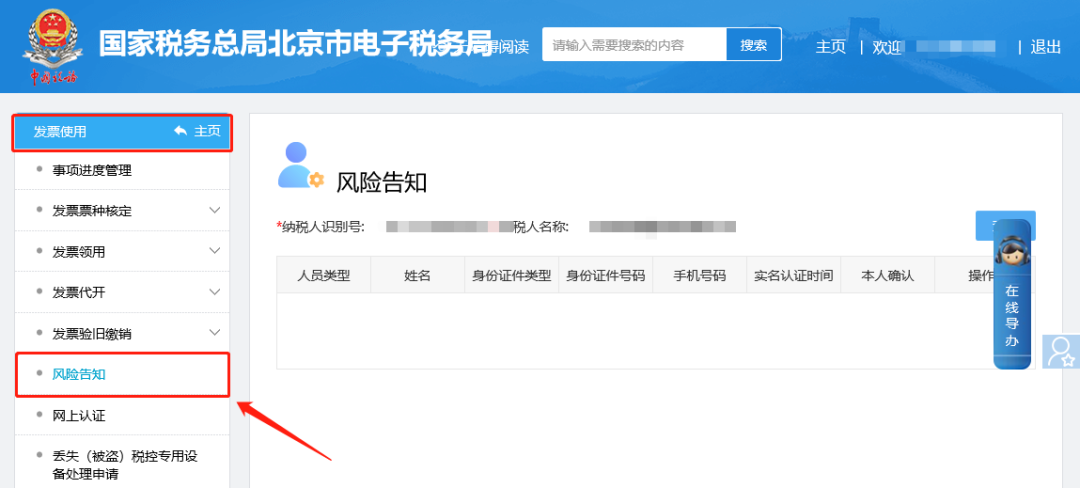Click the 搜索 search button

tap(754, 45)
